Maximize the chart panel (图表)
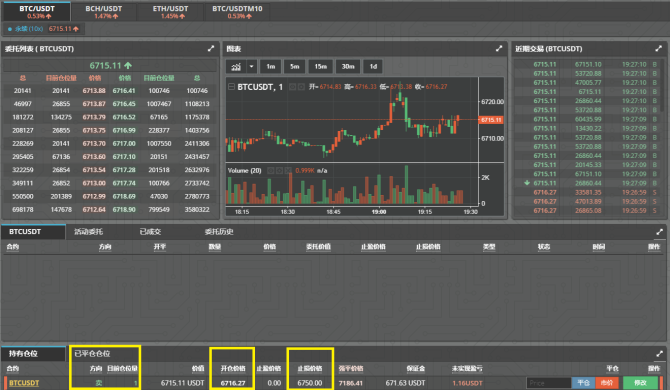670x390 pixels. click(499, 49)
